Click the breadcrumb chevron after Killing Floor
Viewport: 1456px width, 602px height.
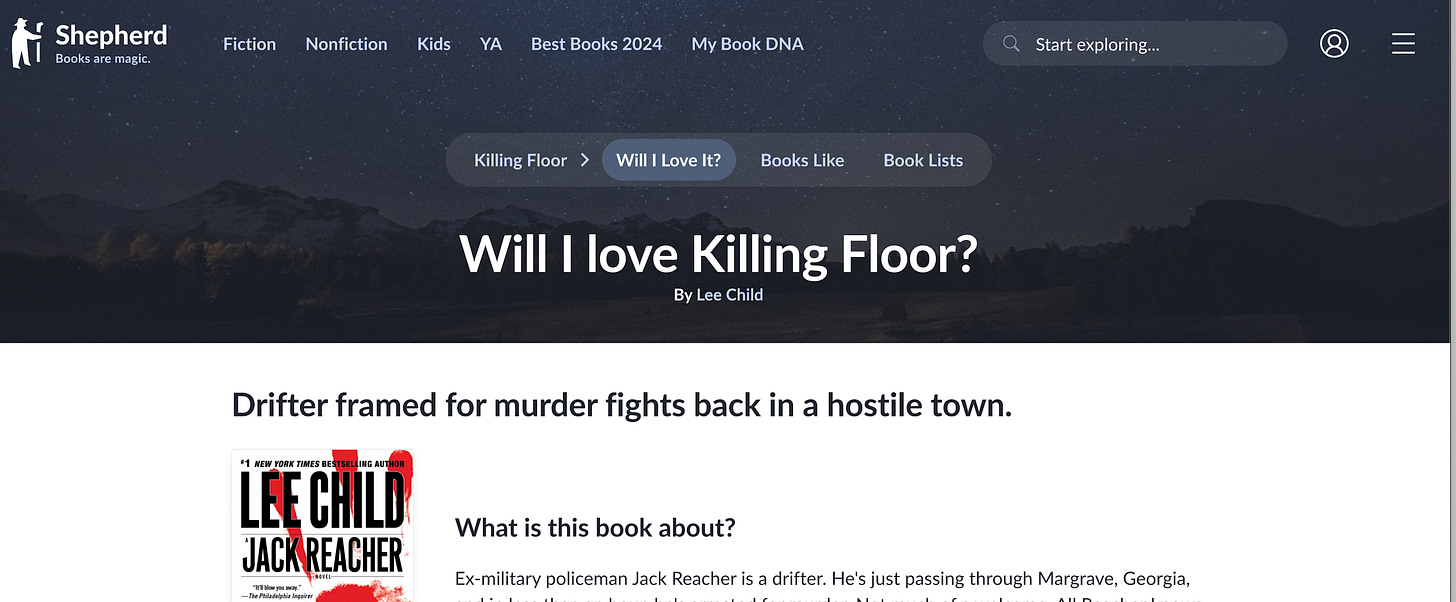tap(585, 160)
